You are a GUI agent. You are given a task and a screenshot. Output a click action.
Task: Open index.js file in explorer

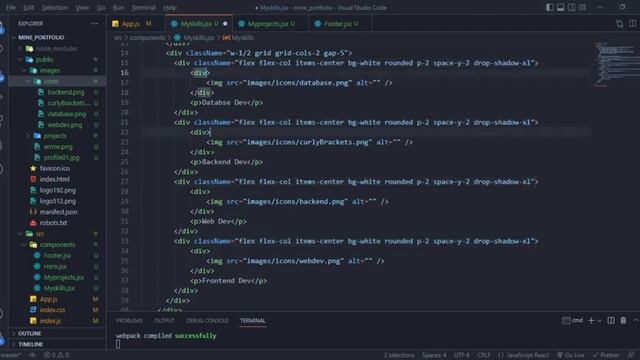tap(50, 321)
